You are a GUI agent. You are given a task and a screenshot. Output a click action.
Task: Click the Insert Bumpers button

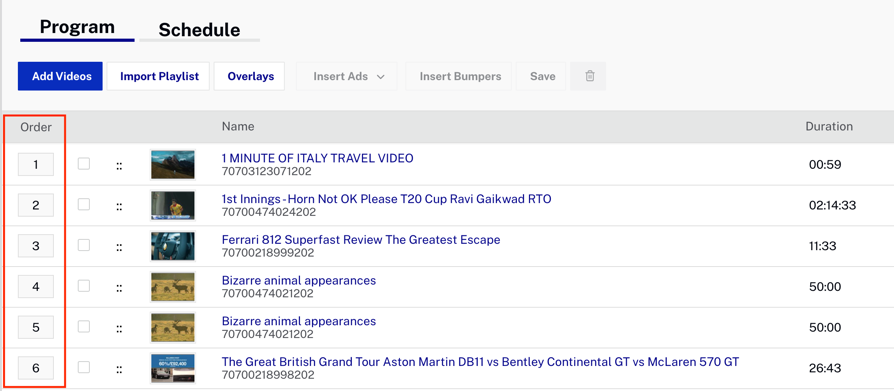click(460, 76)
